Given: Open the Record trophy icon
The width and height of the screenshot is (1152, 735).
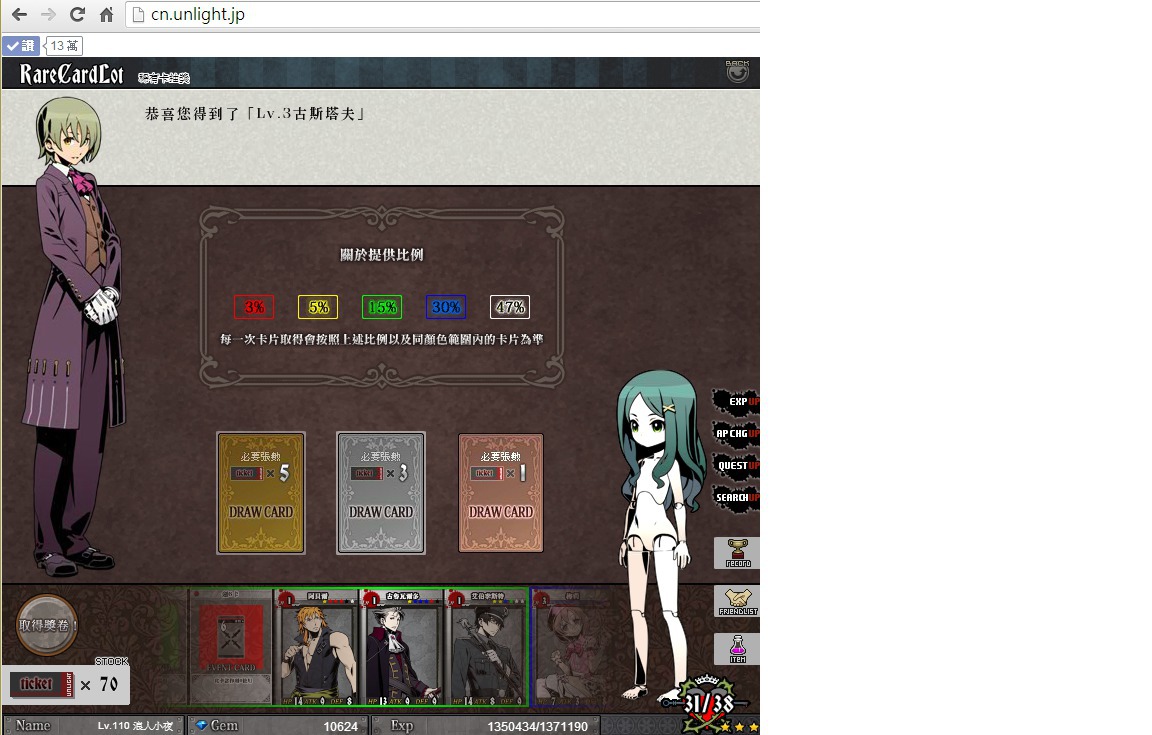Looking at the screenshot, I should tap(737, 553).
